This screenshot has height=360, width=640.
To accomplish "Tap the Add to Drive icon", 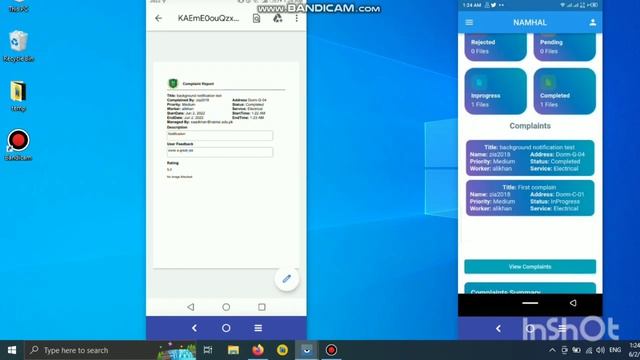I will 278,18.
